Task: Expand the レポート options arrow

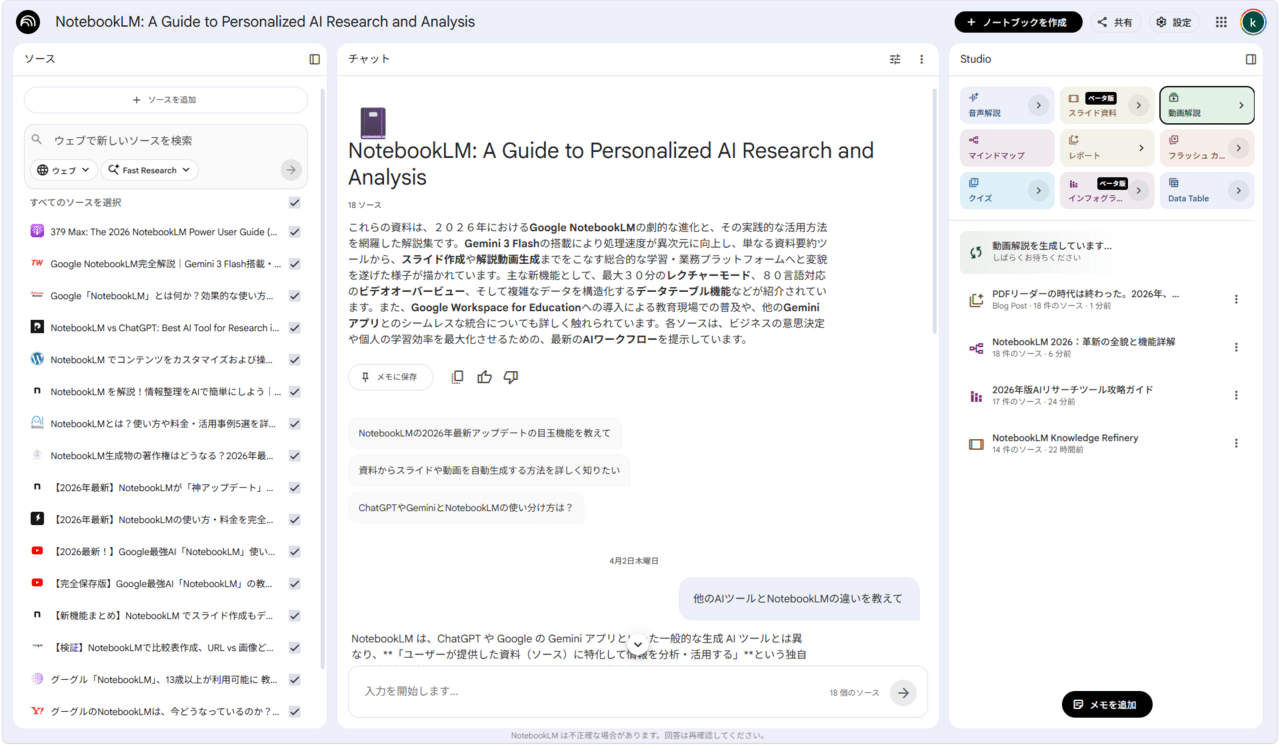Action: coord(1141,148)
